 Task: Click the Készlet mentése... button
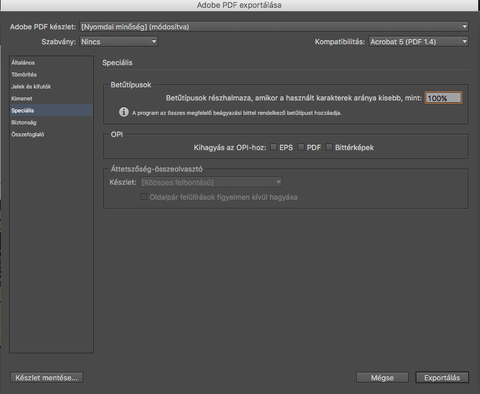tap(47, 378)
